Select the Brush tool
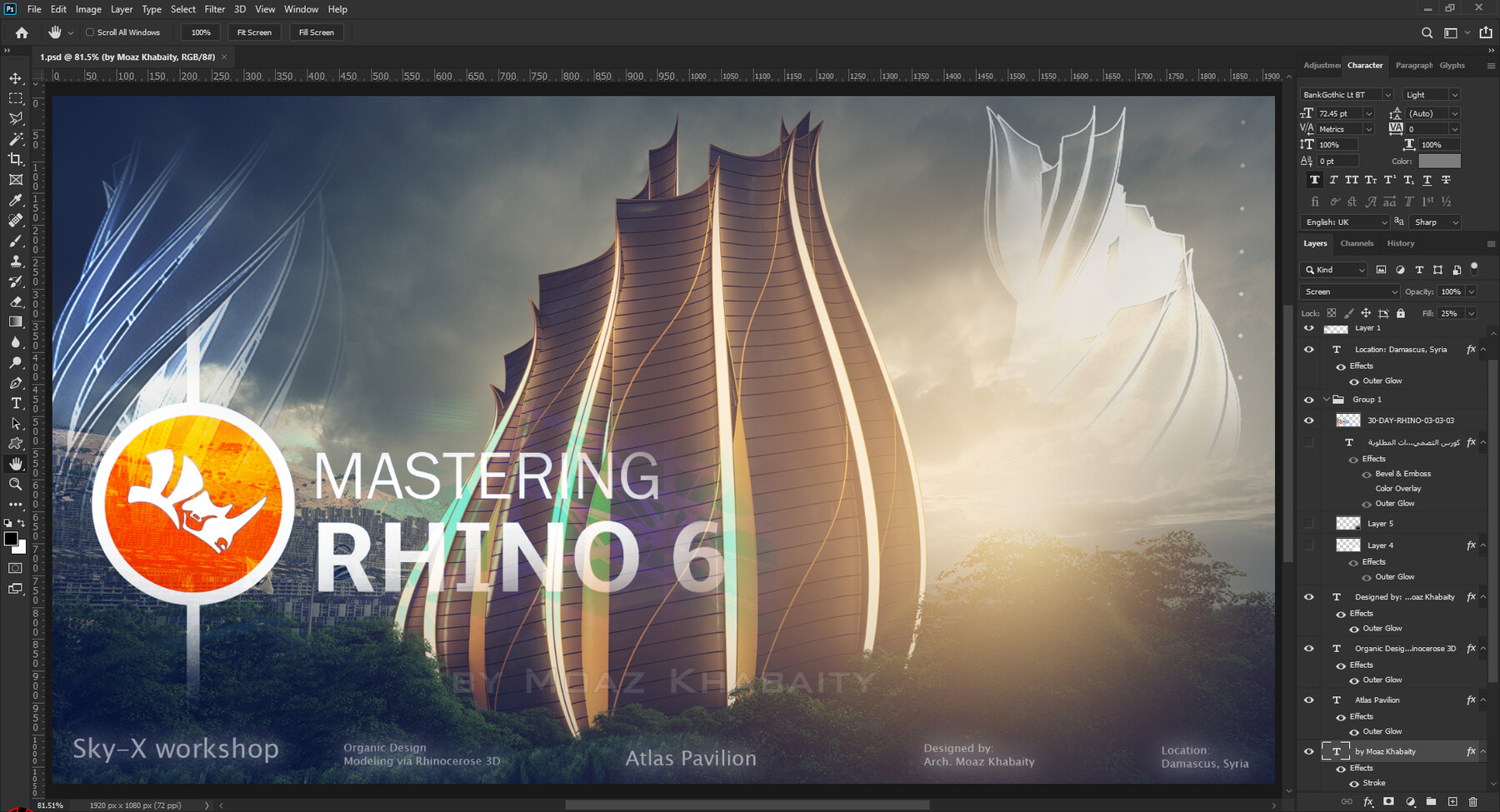The width and height of the screenshot is (1500, 812). point(16,241)
